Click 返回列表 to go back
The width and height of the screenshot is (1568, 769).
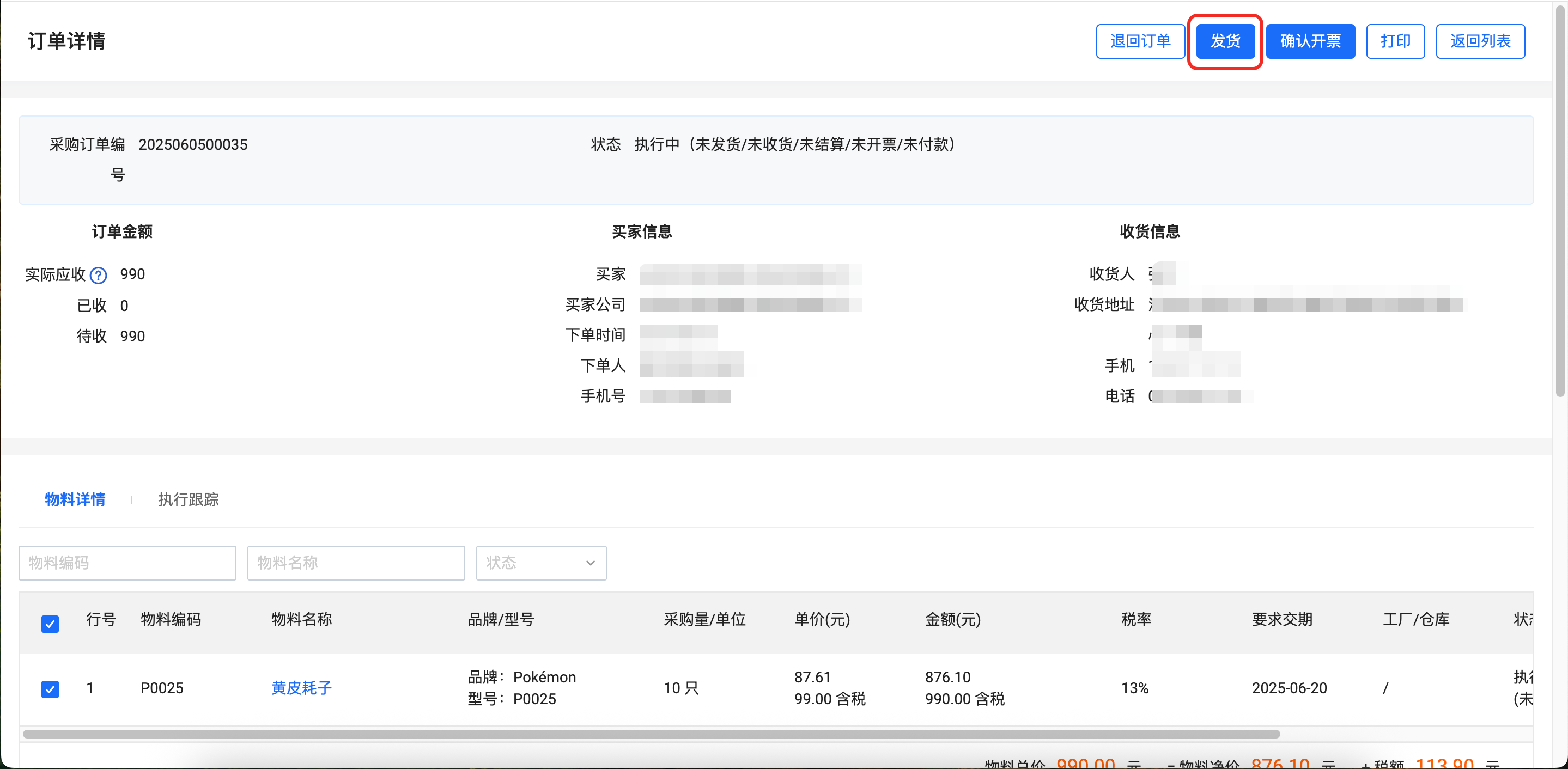click(x=1480, y=41)
